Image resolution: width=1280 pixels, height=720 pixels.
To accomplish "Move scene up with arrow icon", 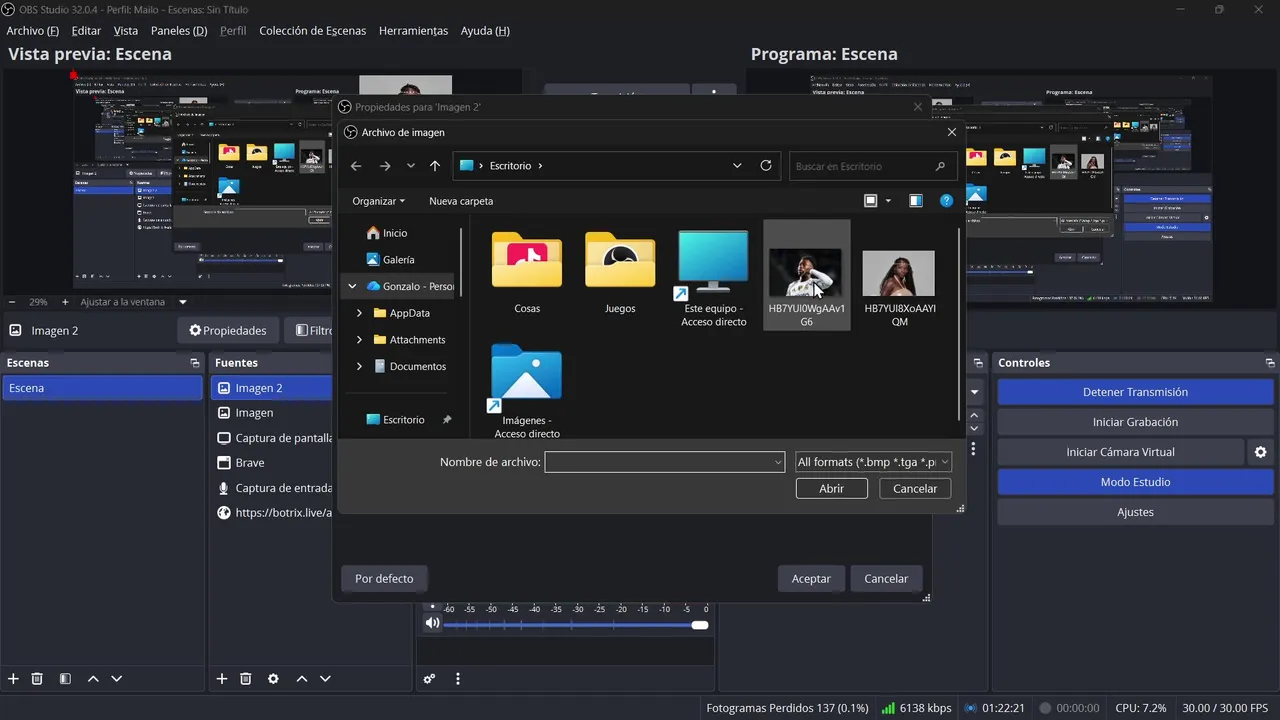I will [x=93, y=679].
